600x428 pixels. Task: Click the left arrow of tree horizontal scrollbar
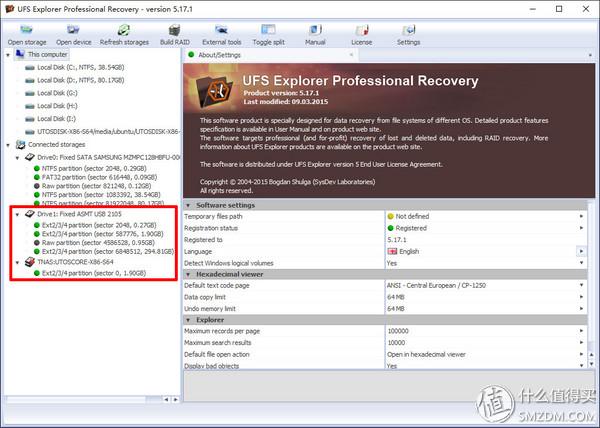point(166,399)
